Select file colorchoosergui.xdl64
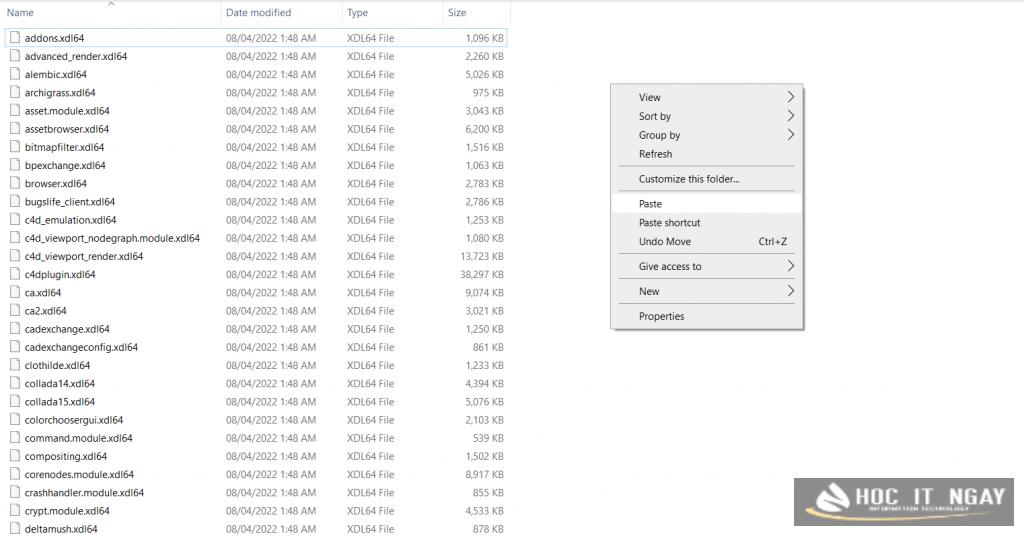 [74, 420]
